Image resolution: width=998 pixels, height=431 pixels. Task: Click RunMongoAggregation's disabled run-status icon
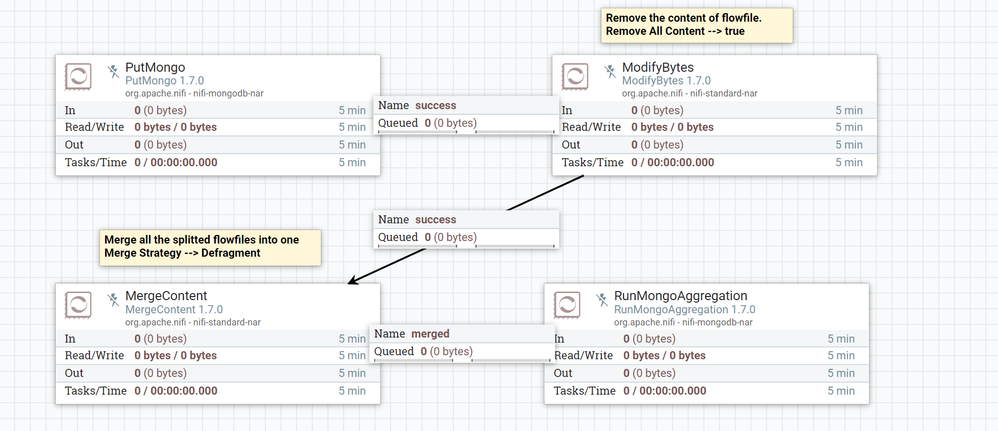pyautogui.click(x=602, y=299)
